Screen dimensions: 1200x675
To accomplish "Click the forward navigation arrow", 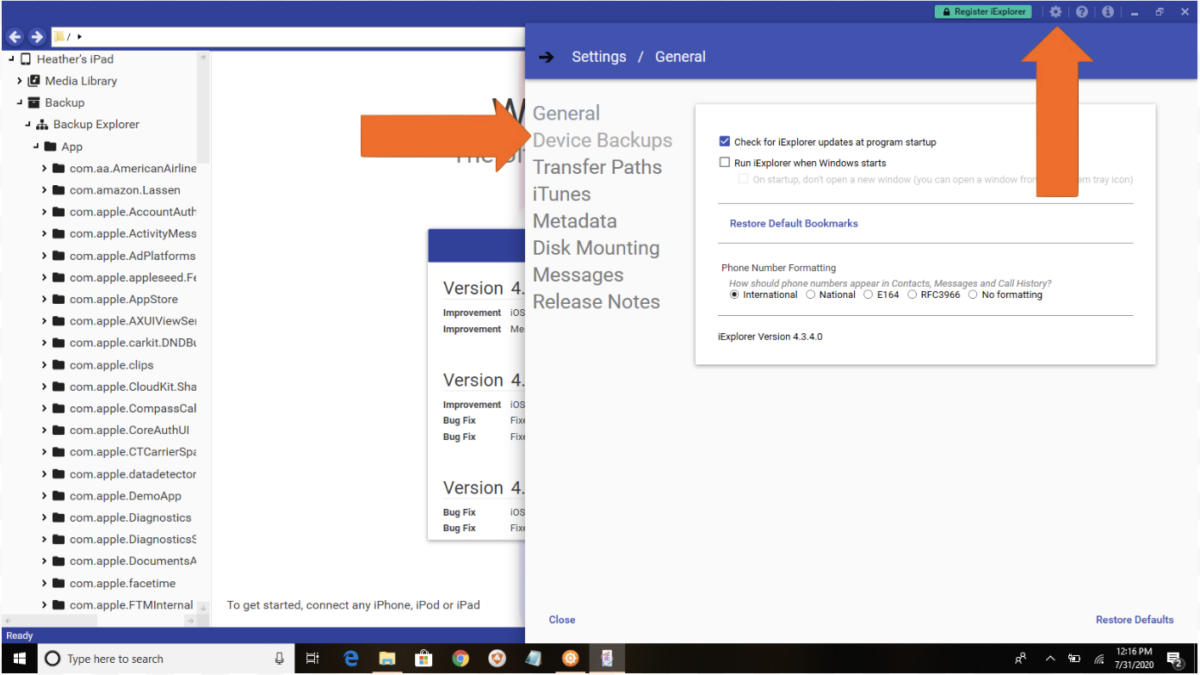I will pos(37,37).
